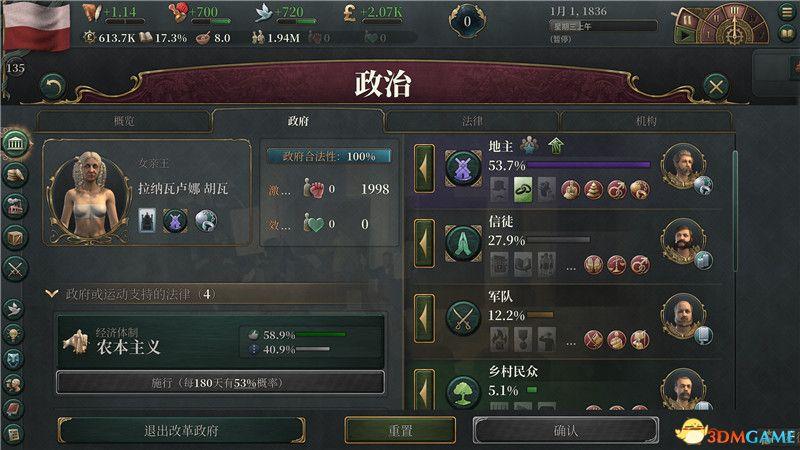
Task: Click the back arrow beside the 政治 header
Action: click(x=53, y=86)
